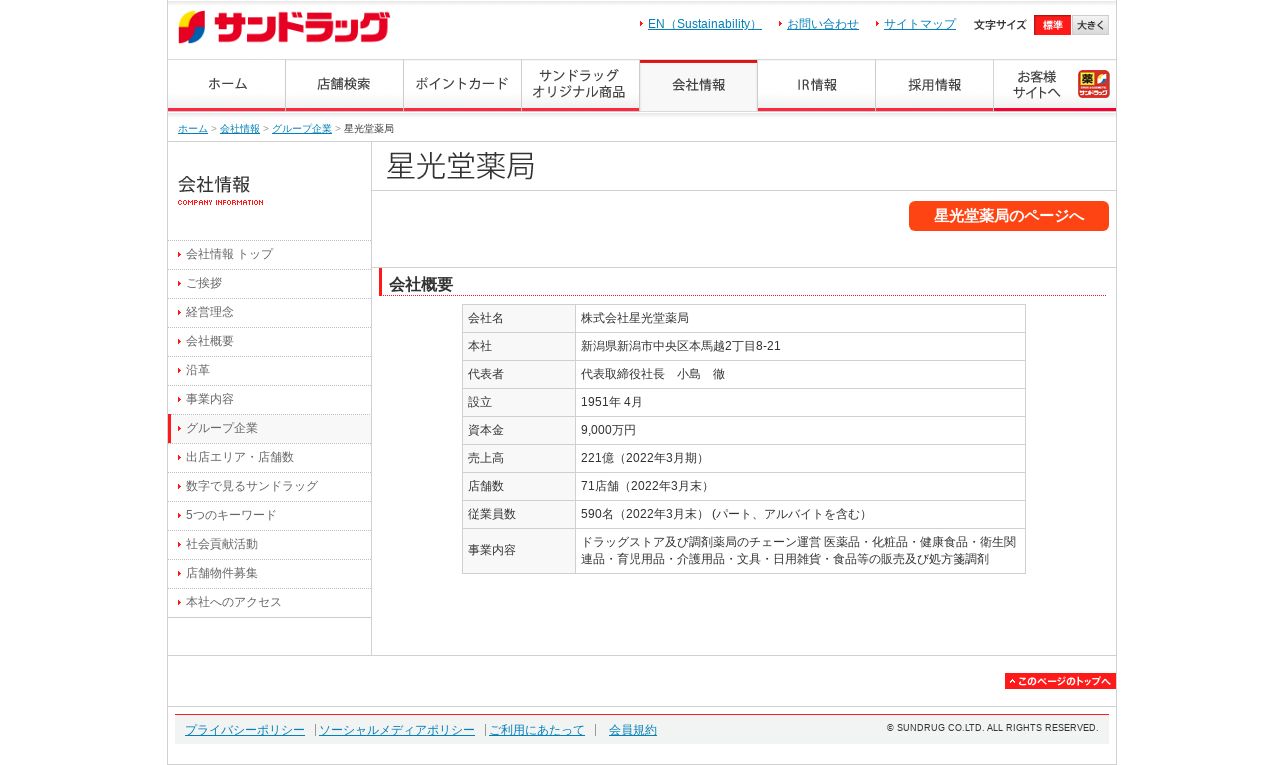1284x765 pixels.
Task: Open 沿革 in the sidebar
Action: [270, 371]
